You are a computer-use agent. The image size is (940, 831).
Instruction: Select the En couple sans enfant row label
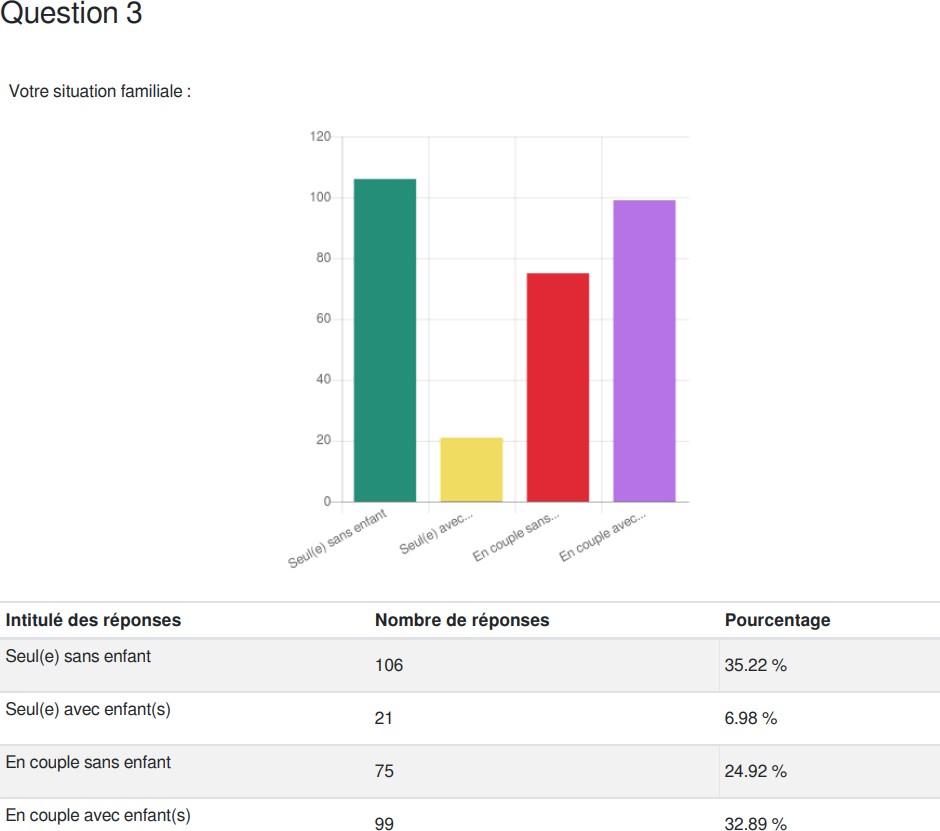click(88, 762)
